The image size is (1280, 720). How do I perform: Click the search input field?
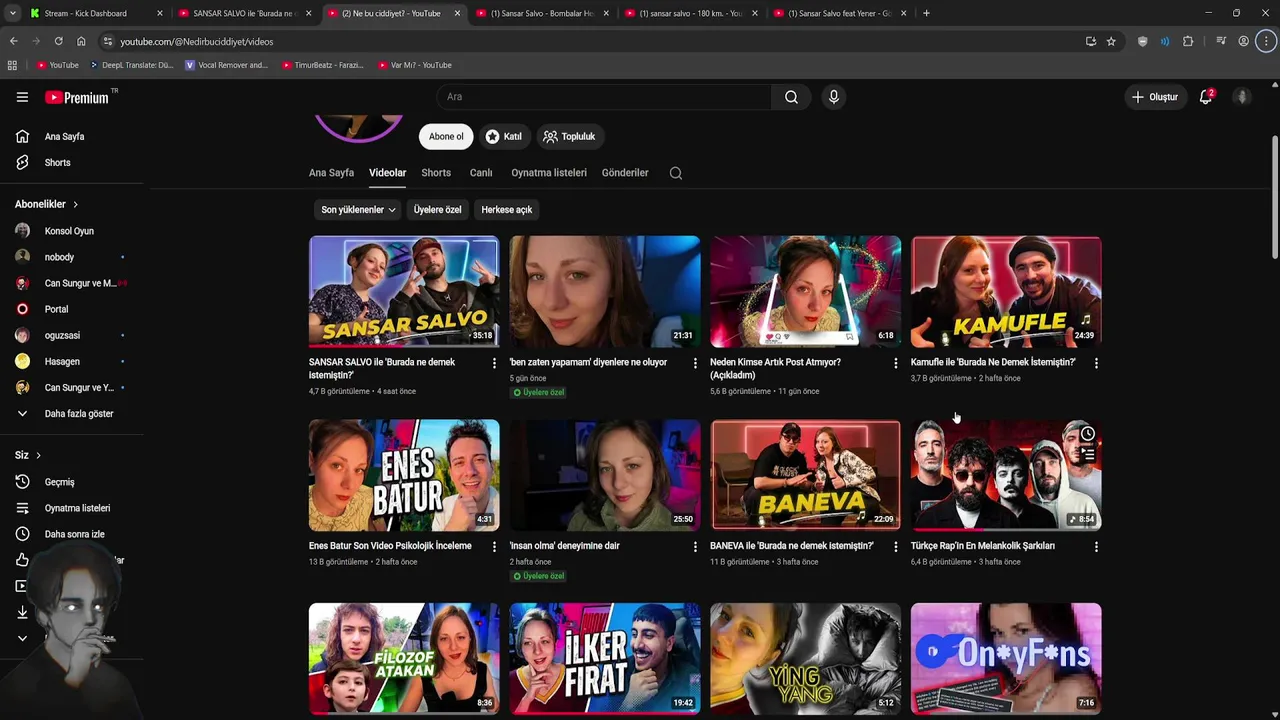tap(604, 97)
